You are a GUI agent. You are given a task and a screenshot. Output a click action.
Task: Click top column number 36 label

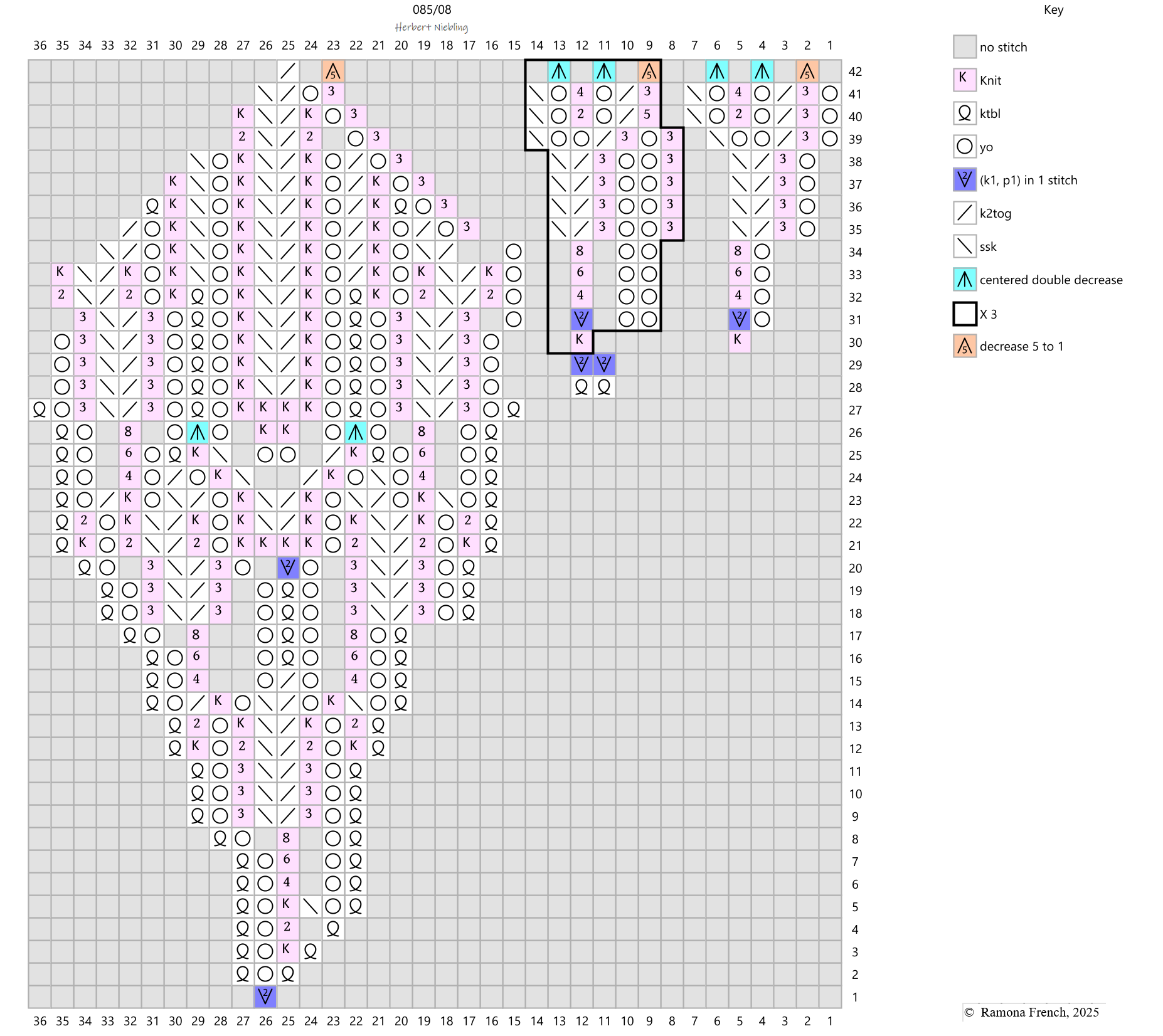pos(40,45)
